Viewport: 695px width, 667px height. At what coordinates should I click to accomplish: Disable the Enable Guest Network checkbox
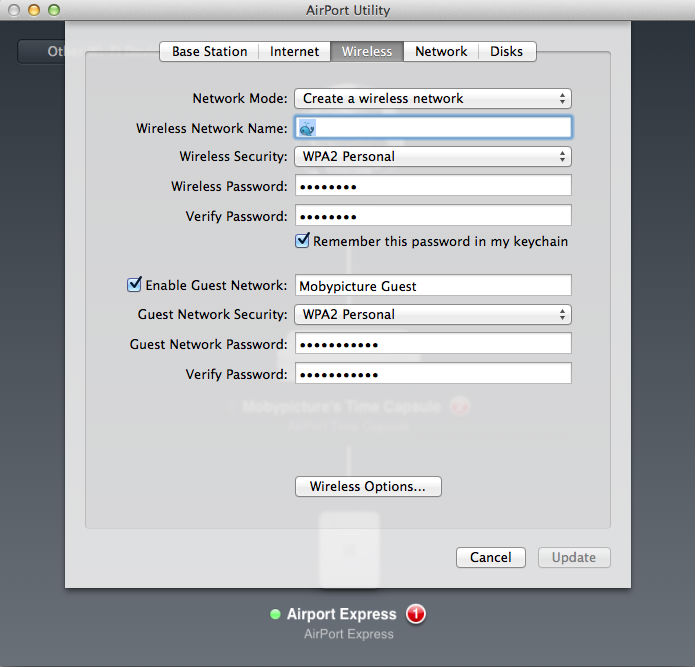coord(135,285)
